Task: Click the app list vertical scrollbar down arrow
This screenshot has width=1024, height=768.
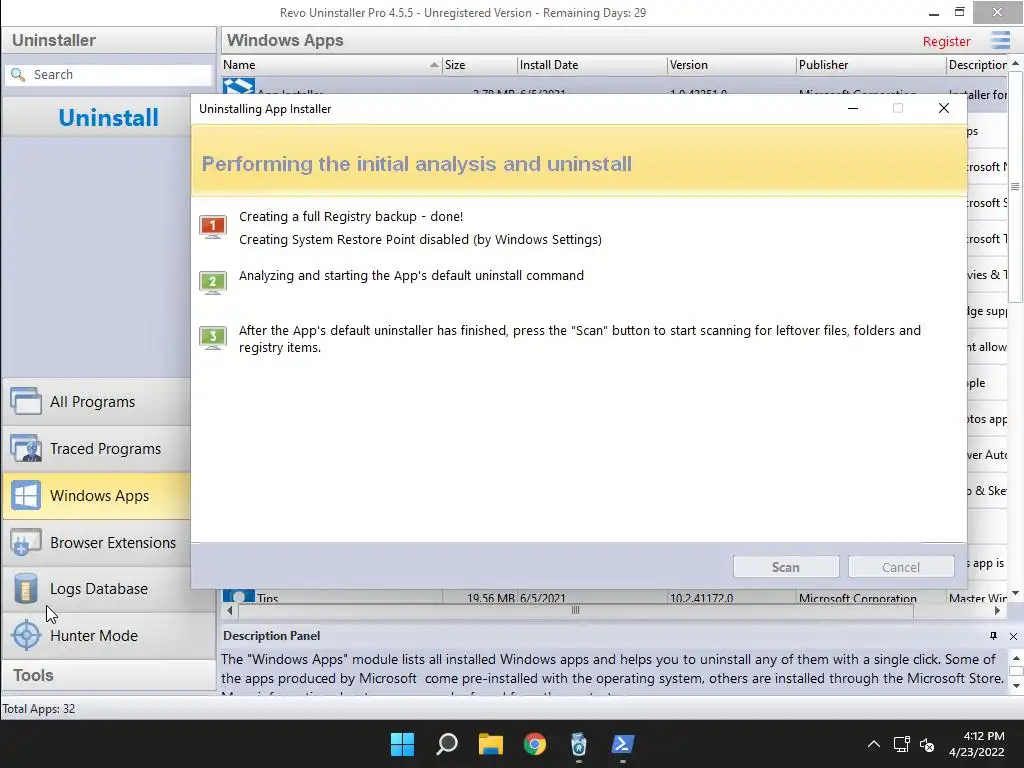Action: click(x=1015, y=594)
